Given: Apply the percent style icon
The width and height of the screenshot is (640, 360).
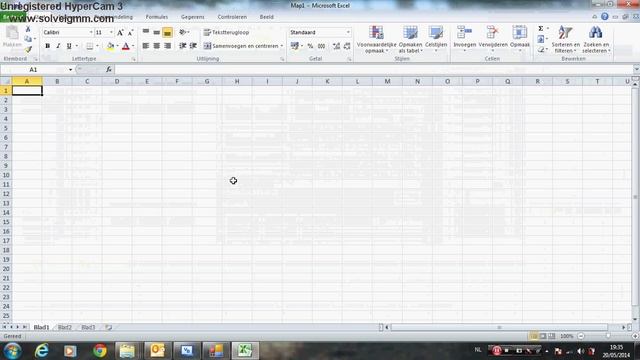Looking at the screenshot, I should click(x=310, y=46).
